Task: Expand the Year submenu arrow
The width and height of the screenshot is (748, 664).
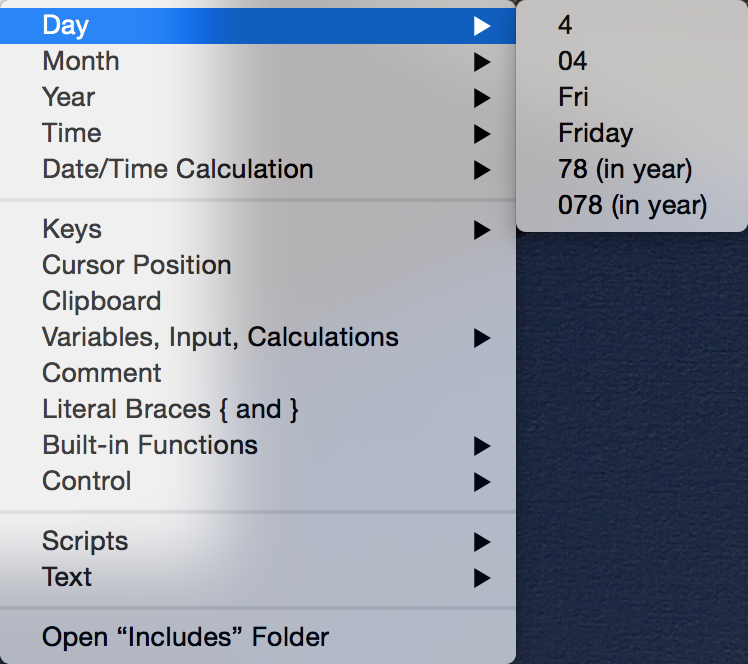Action: tap(482, 98)
